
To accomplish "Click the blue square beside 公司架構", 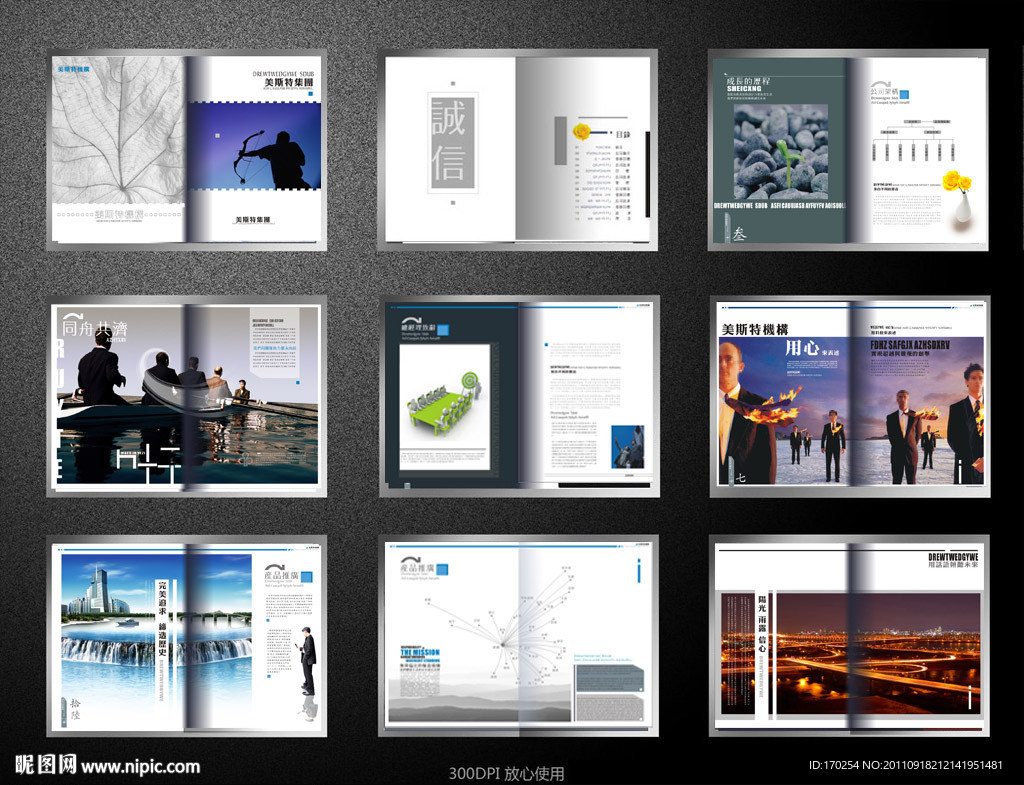I will (904, 95).
